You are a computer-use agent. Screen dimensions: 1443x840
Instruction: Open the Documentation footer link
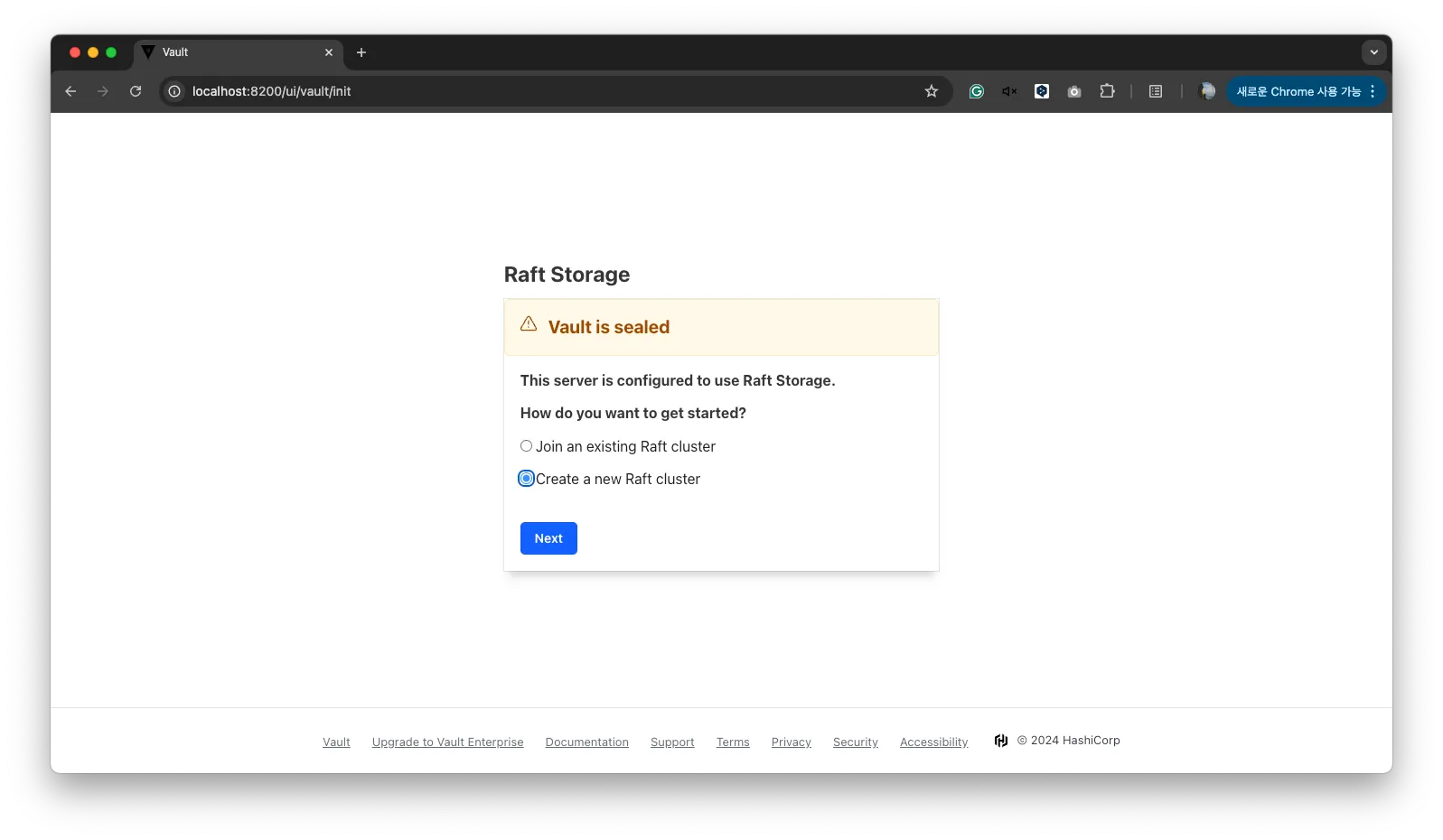pos(587,742)
